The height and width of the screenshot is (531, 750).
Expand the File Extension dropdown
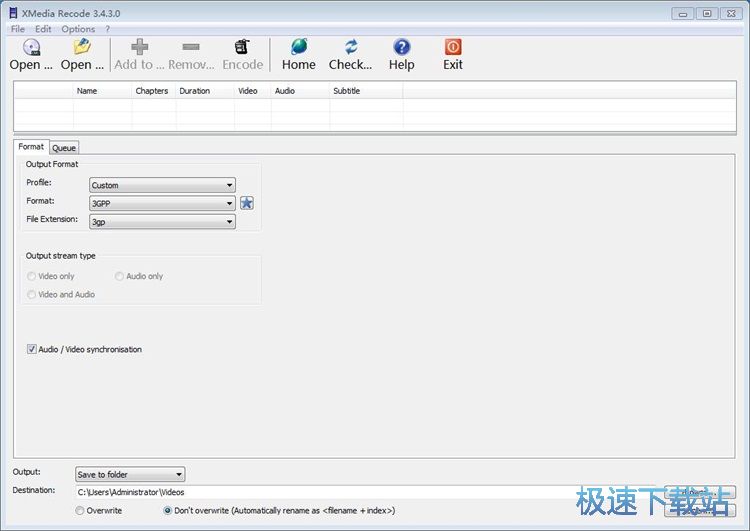tap(162, 222)
